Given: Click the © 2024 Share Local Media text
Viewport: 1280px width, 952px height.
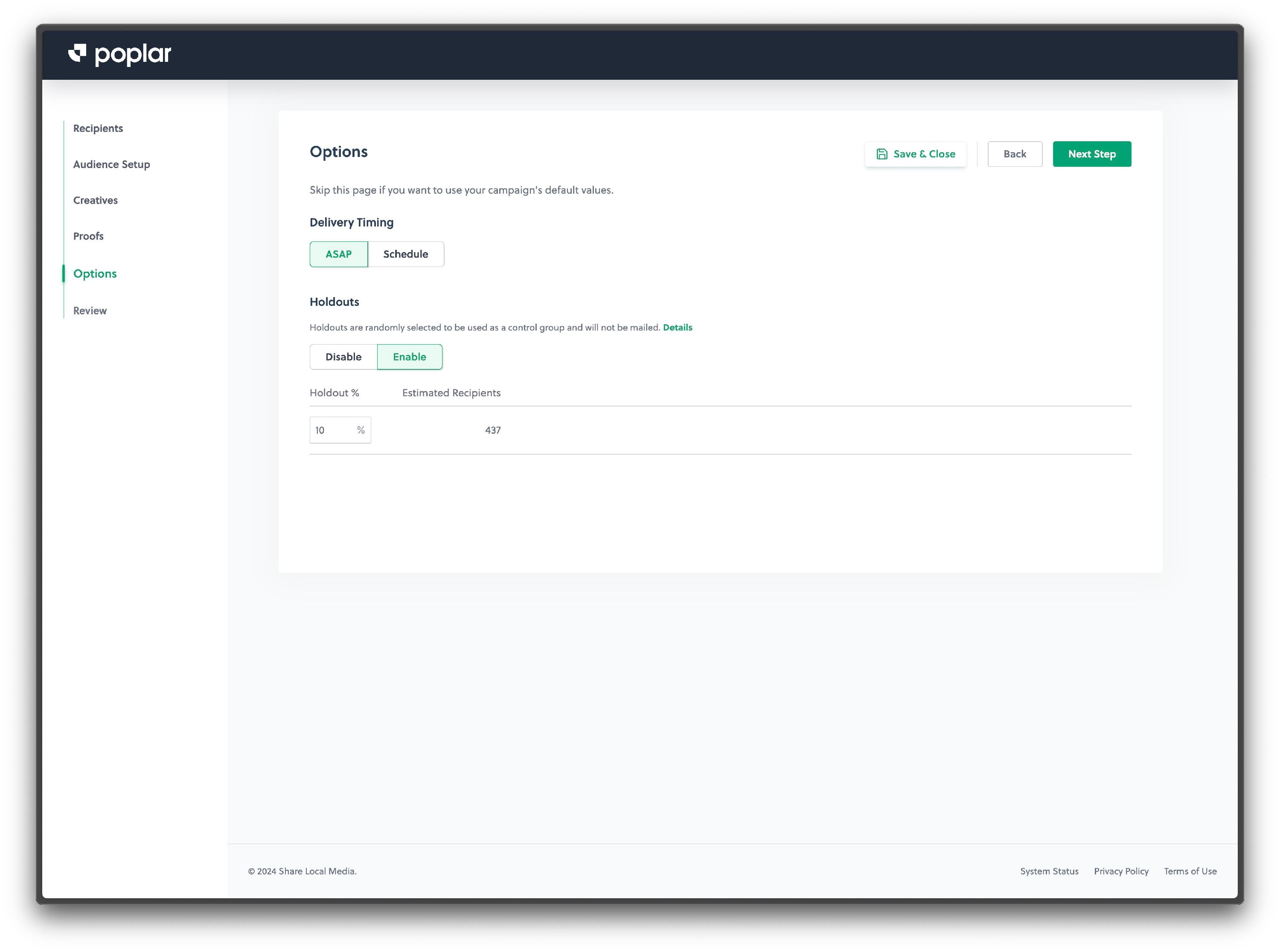Looking at the screenshot, I should (302, 871).
